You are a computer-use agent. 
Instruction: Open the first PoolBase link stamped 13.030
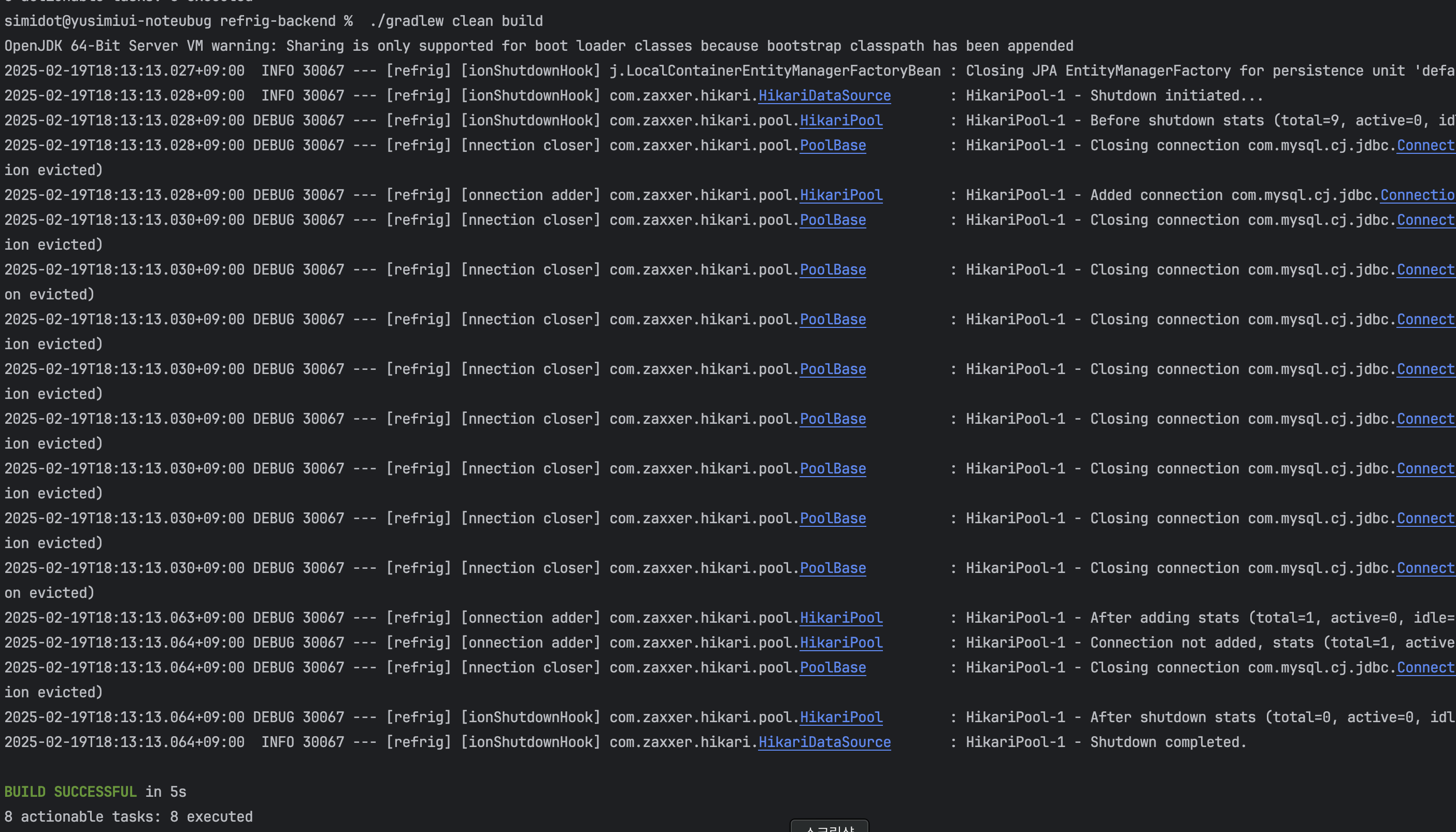(833, 220)
